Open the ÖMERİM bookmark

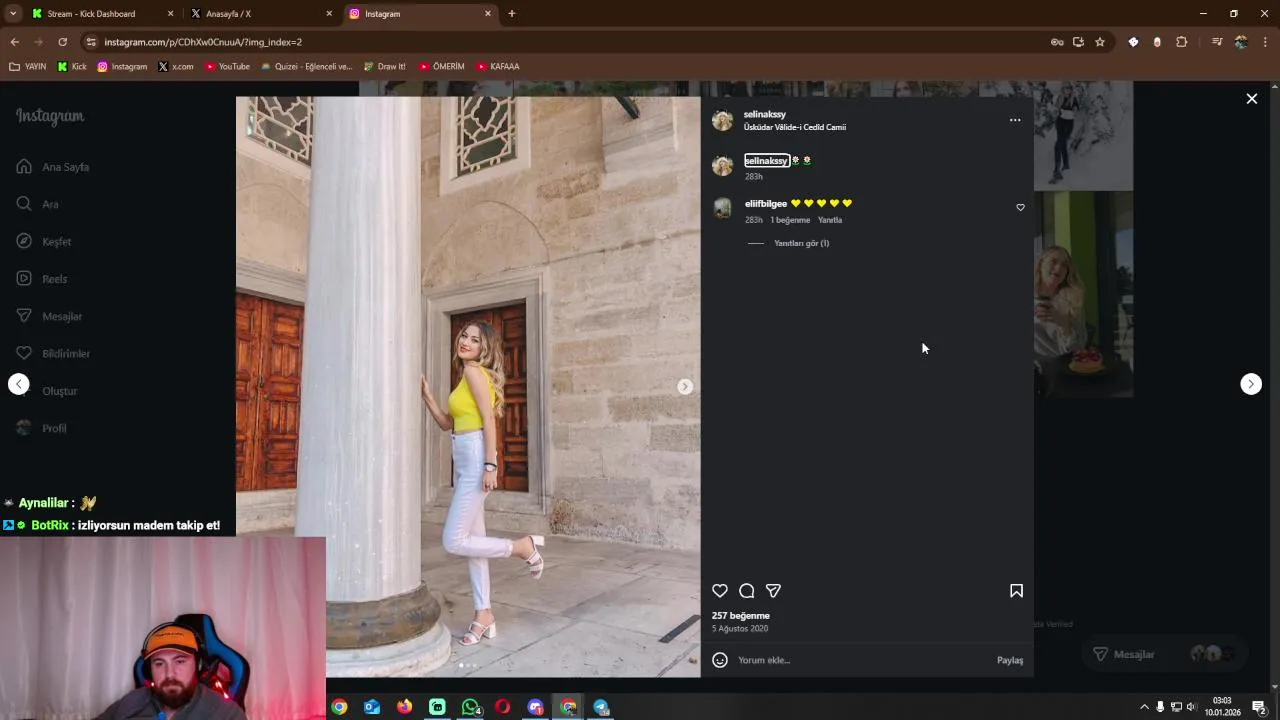click(x=441, y=67)
